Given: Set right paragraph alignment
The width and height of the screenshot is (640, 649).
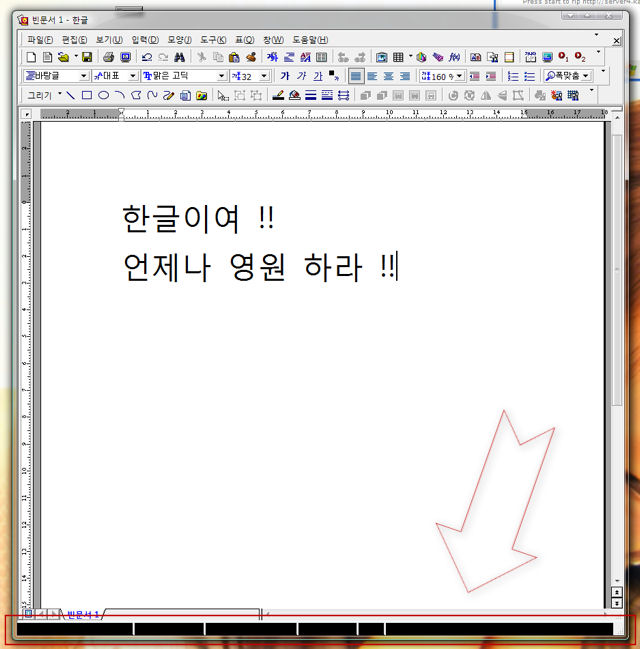Looking at the screenshot, I should (x=404, y=76).
